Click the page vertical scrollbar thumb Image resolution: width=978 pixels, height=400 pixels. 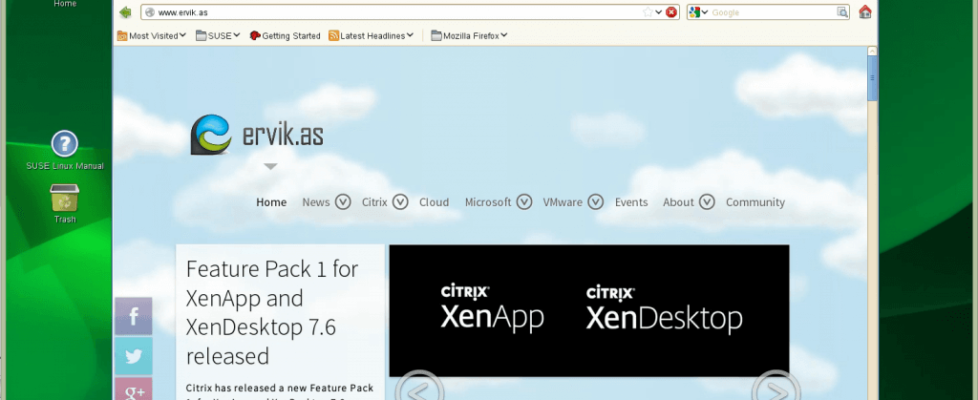(x=872, y=78)
